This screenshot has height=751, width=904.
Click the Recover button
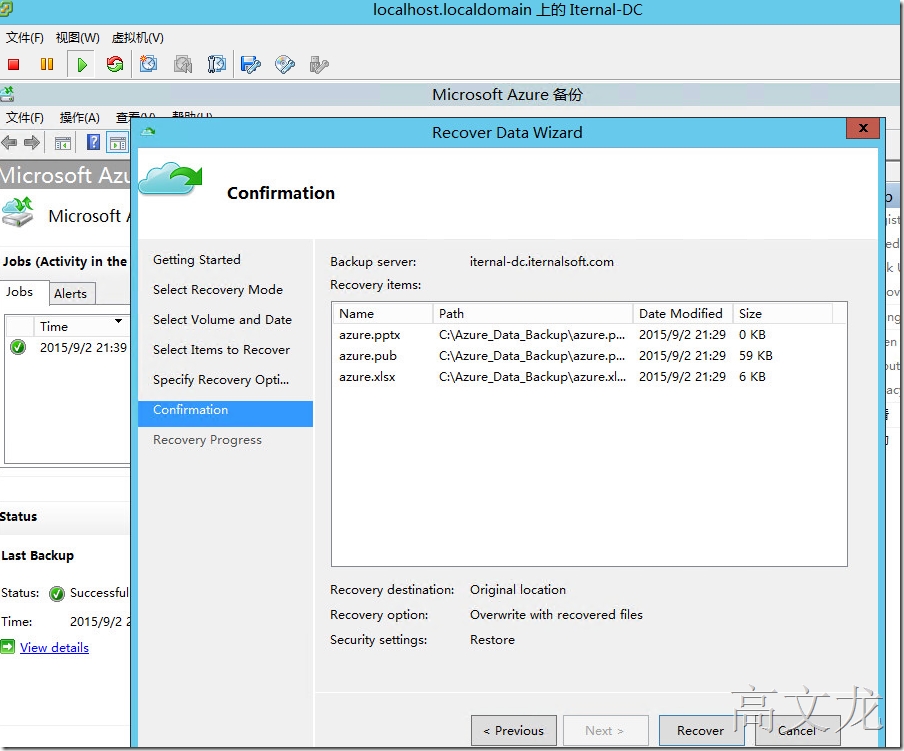pos(700,730)
